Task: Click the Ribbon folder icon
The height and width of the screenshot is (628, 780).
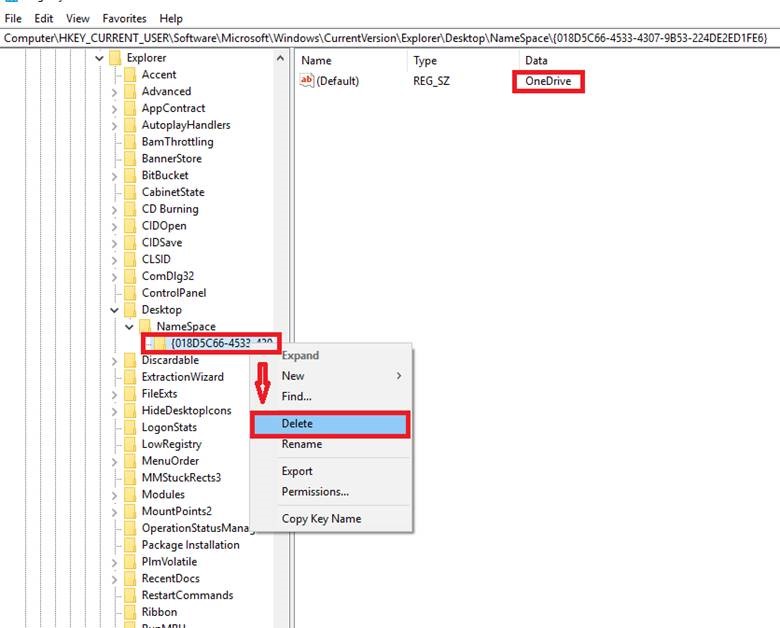Action: (x=130, y=612)
